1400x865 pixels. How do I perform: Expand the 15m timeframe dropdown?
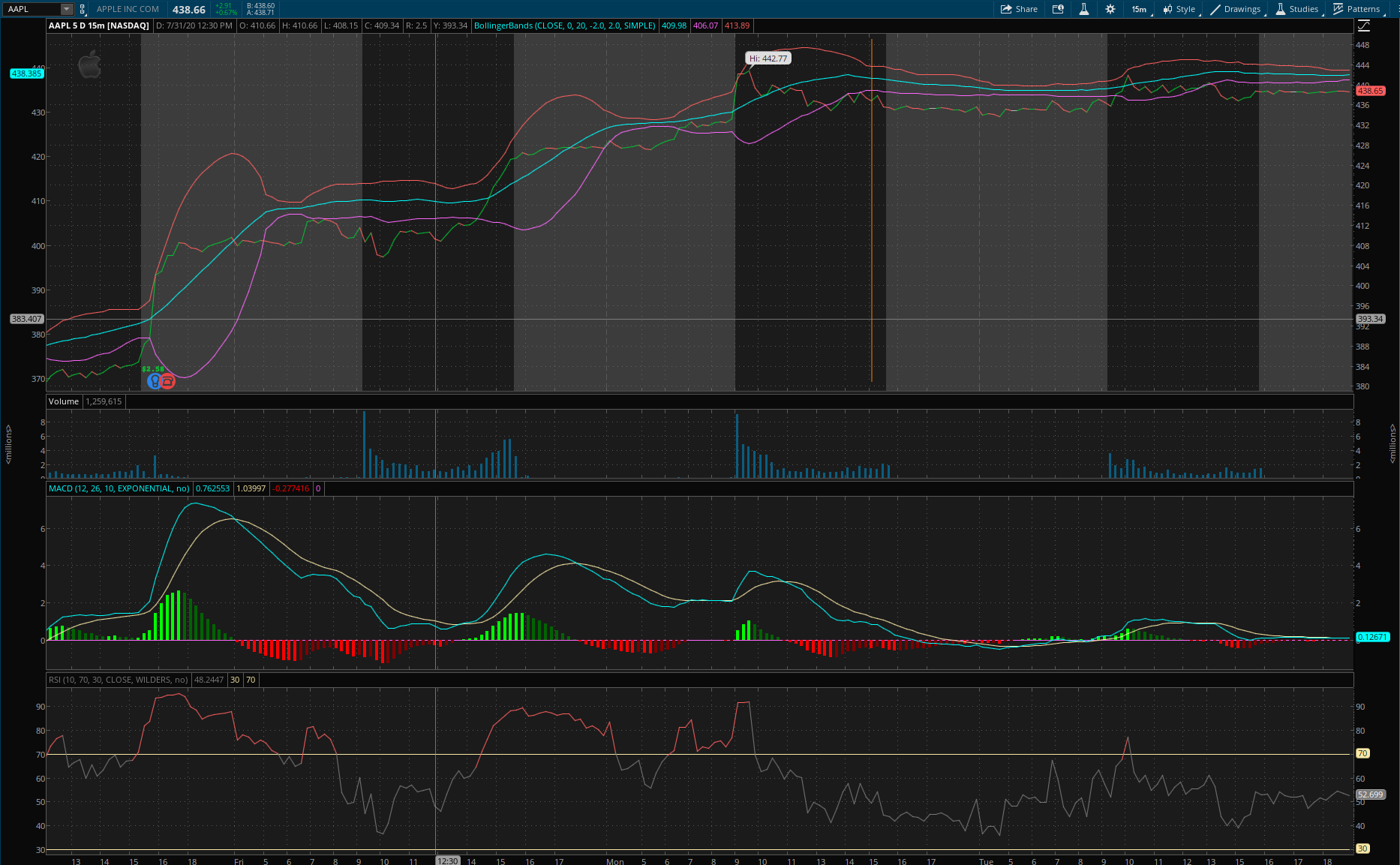[x=1140, y=9]
